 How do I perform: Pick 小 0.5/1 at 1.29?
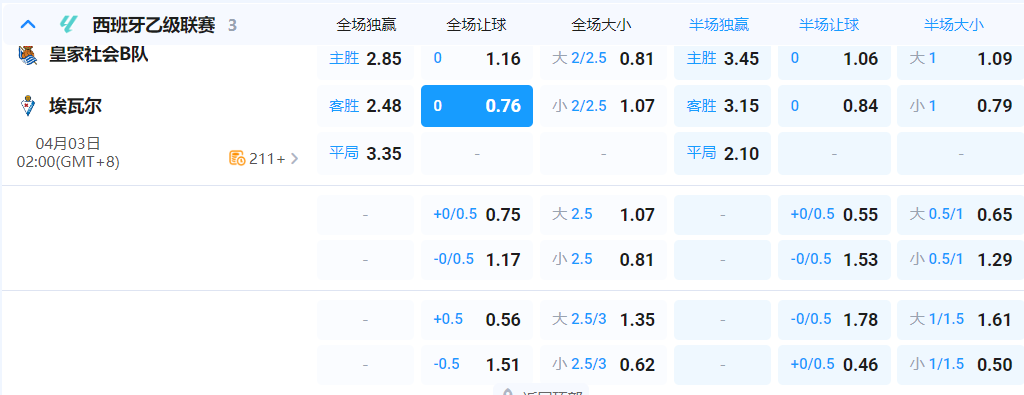(x=961, y=260)
